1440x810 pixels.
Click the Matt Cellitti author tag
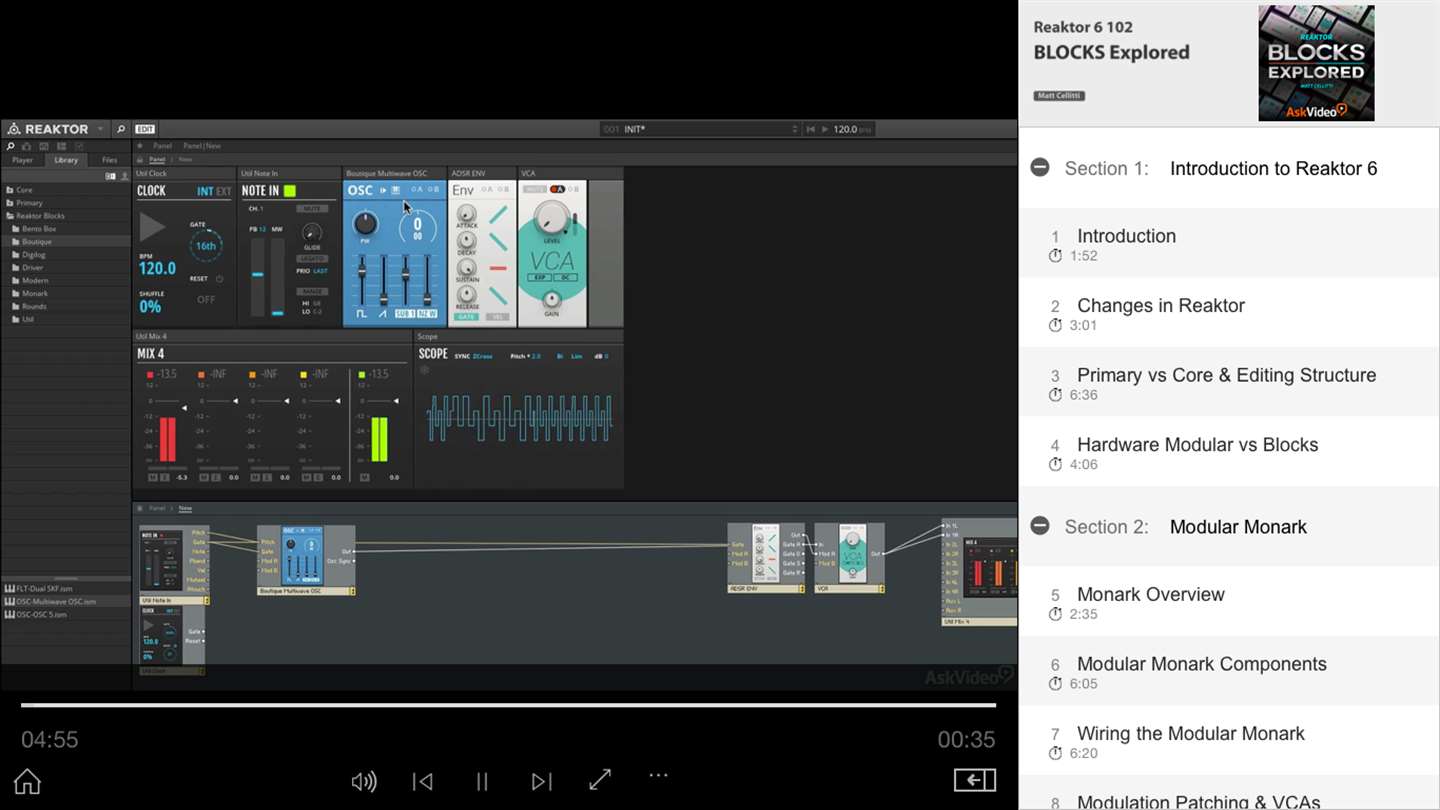[x=1059, y=96]
